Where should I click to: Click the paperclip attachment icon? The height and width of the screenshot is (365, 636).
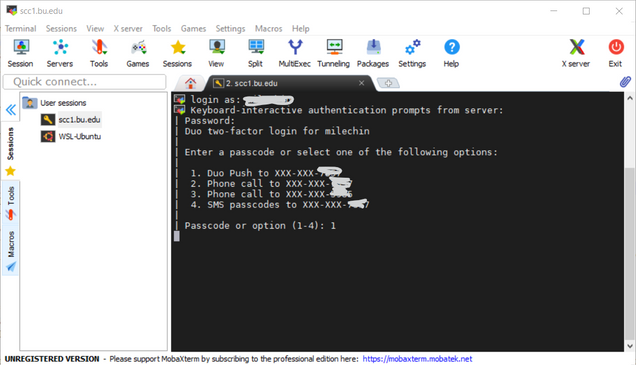point(625,82)
